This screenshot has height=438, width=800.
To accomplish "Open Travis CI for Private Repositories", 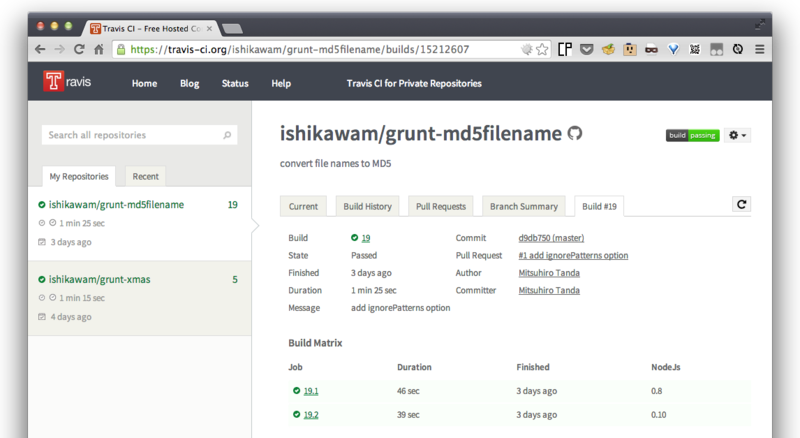I will point(414,83).
